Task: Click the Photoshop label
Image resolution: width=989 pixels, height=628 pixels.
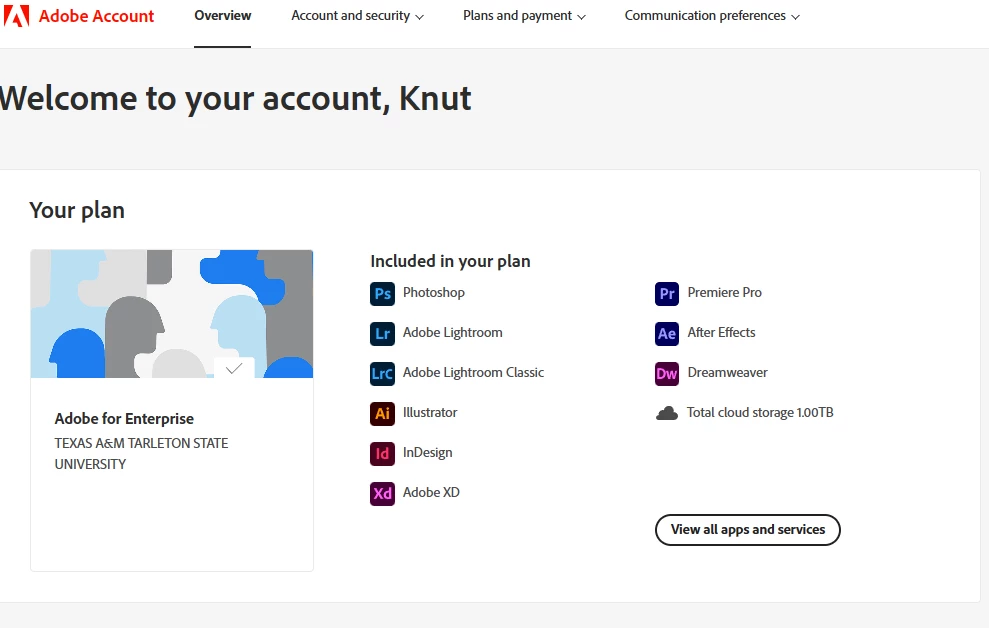Action: pos(434,293)
